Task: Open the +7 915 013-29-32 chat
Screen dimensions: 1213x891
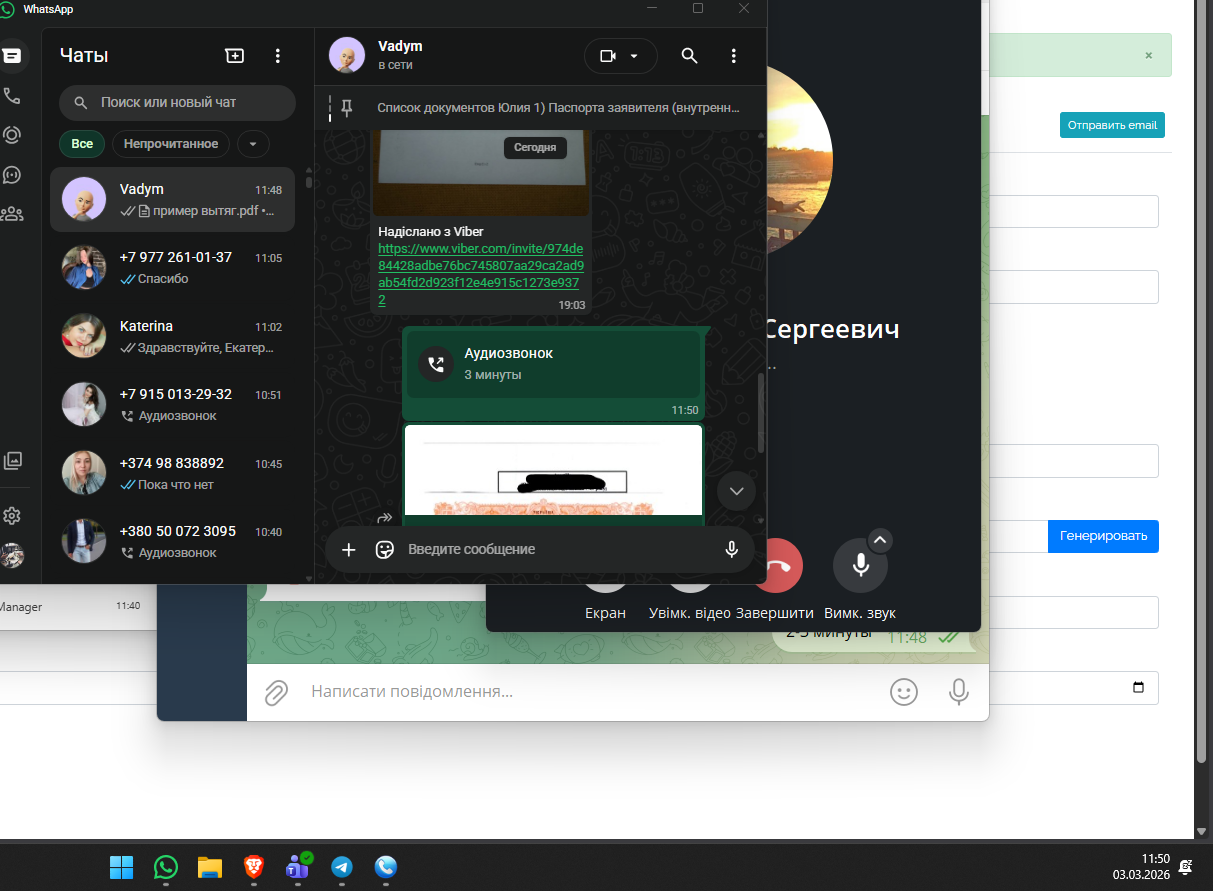Action: pos(172,404)
